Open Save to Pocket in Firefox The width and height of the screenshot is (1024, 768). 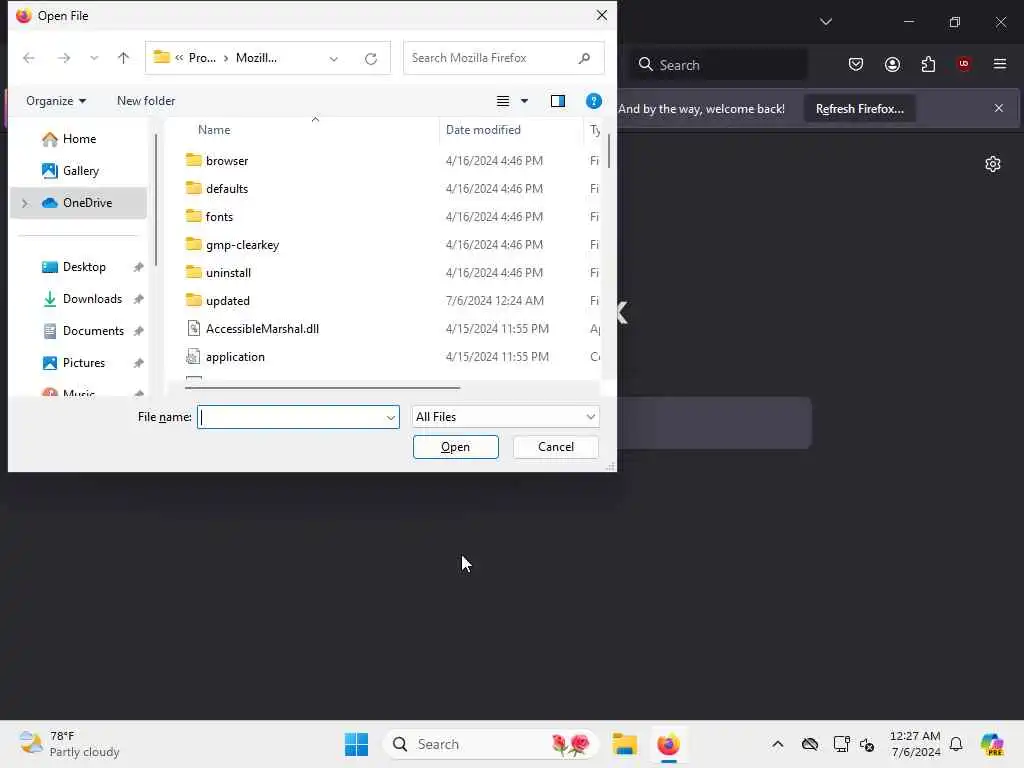[856, 64]
